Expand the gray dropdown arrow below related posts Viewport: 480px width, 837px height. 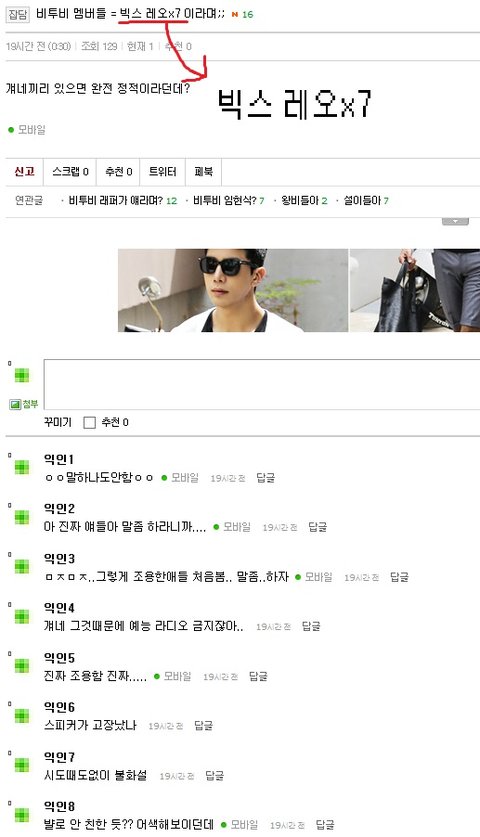click(x=455, y=221)
